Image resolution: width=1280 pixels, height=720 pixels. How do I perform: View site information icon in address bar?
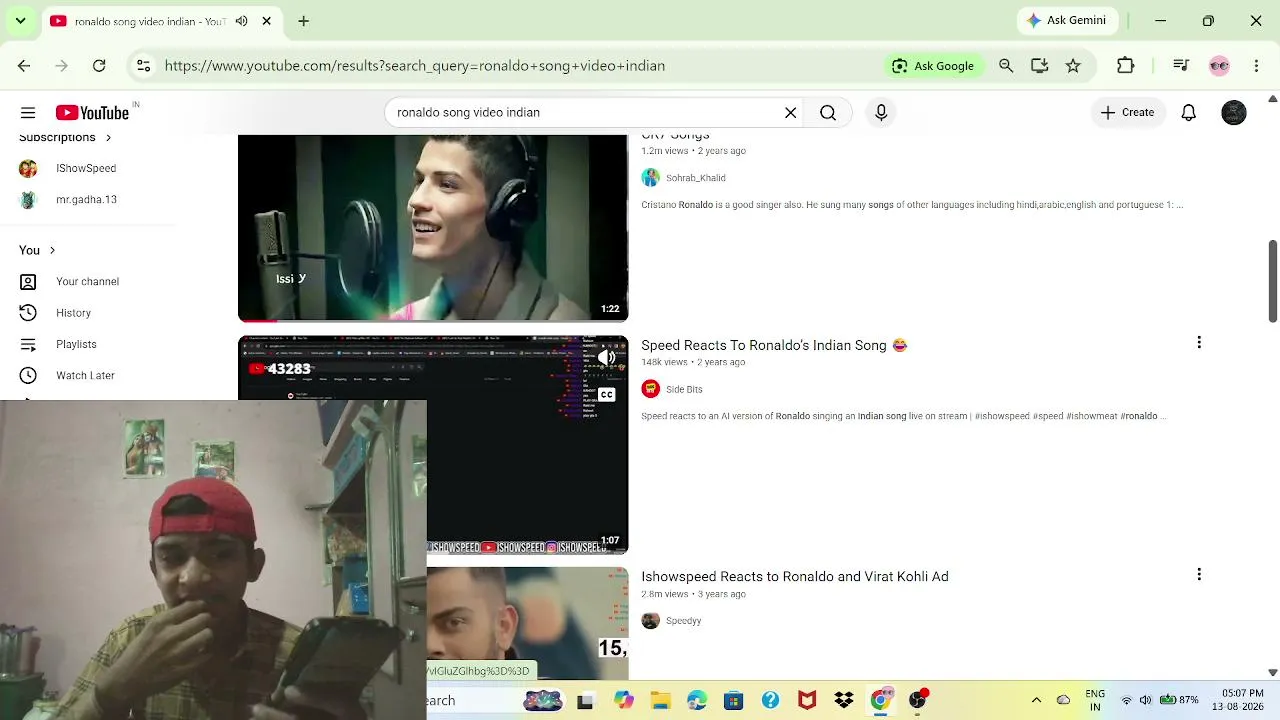point(144,66)
